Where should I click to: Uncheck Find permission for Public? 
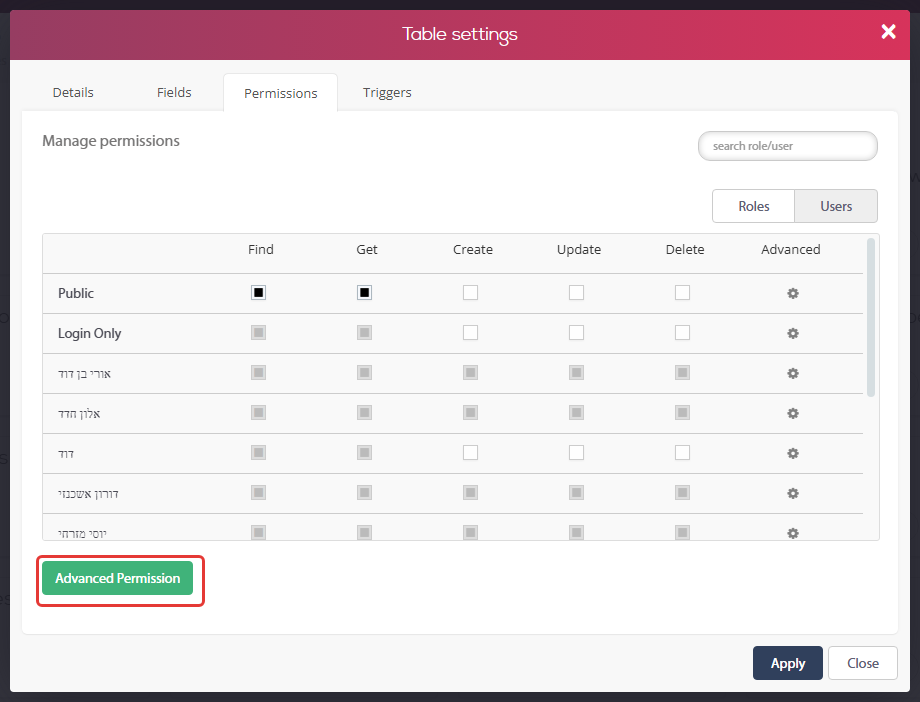[258, 292]
